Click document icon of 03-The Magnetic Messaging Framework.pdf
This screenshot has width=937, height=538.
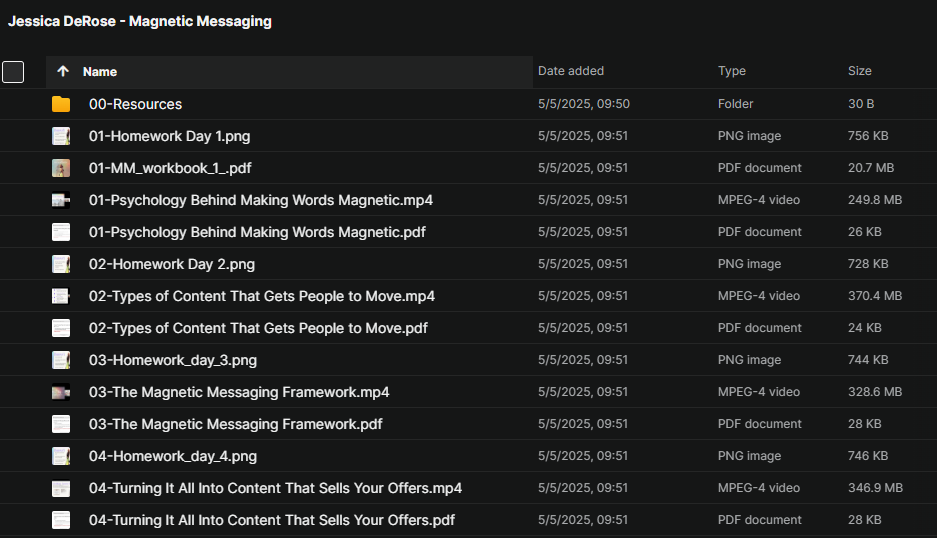pyautogui.click(x=61, y=424)
